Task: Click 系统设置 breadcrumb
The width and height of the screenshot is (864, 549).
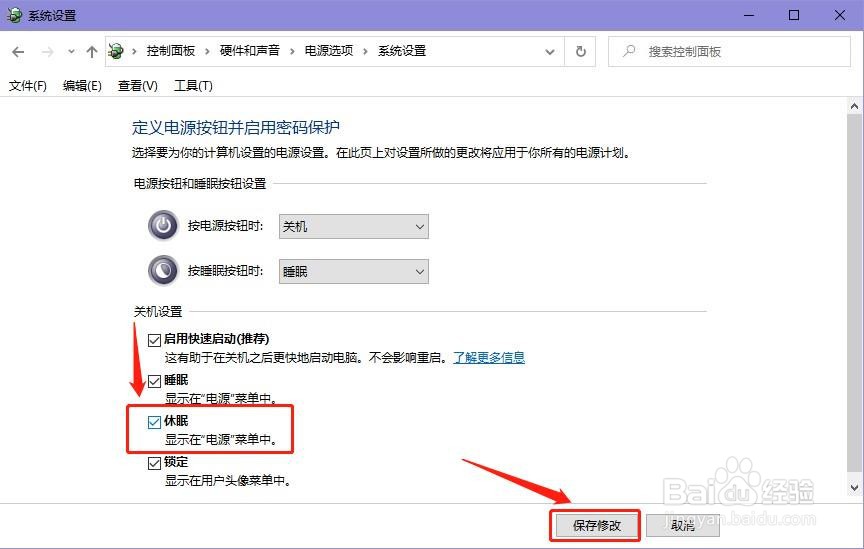Action: [x=402, y=51]
